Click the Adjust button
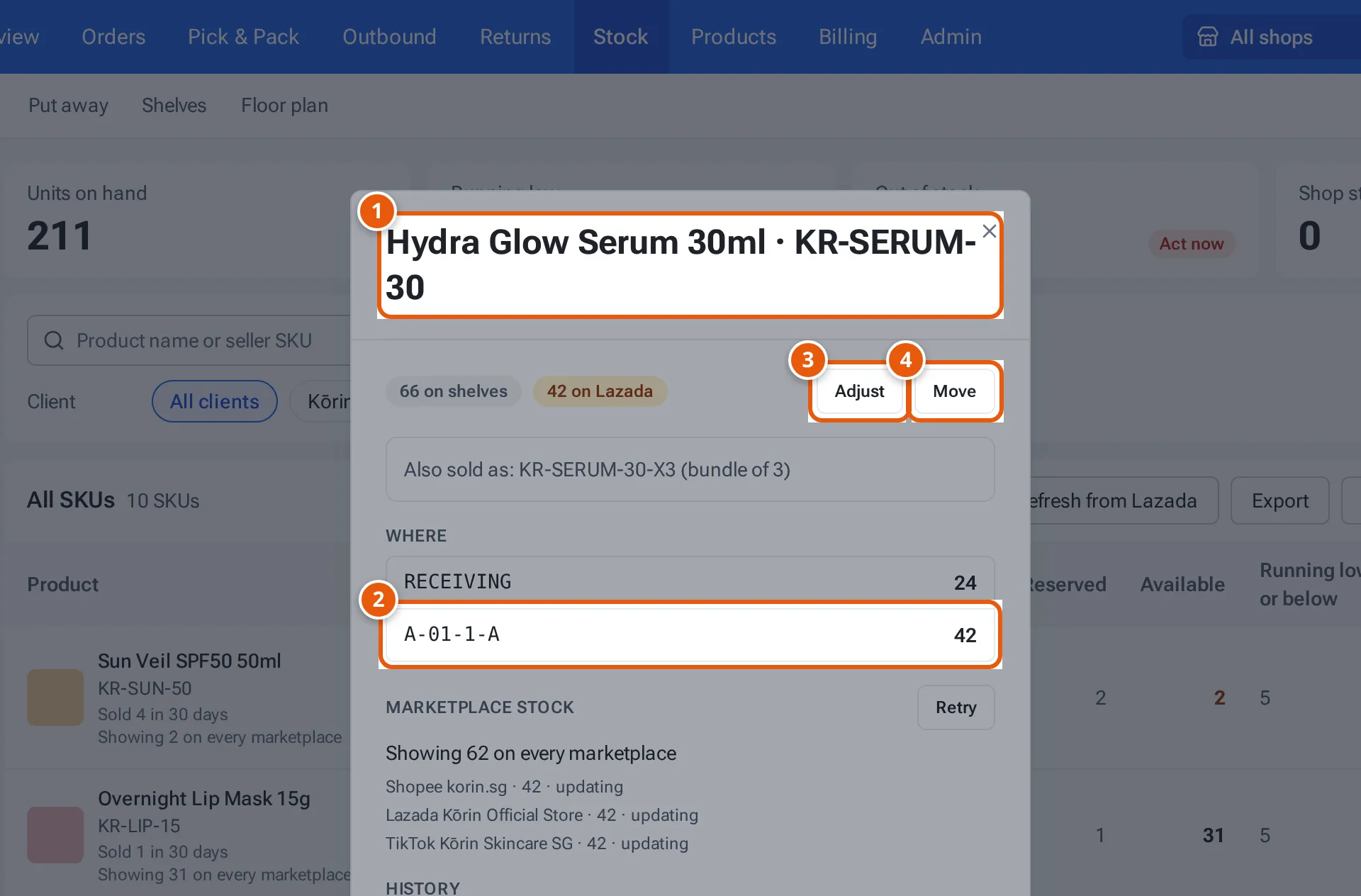 pyautogui.click(x=859, y=391)
